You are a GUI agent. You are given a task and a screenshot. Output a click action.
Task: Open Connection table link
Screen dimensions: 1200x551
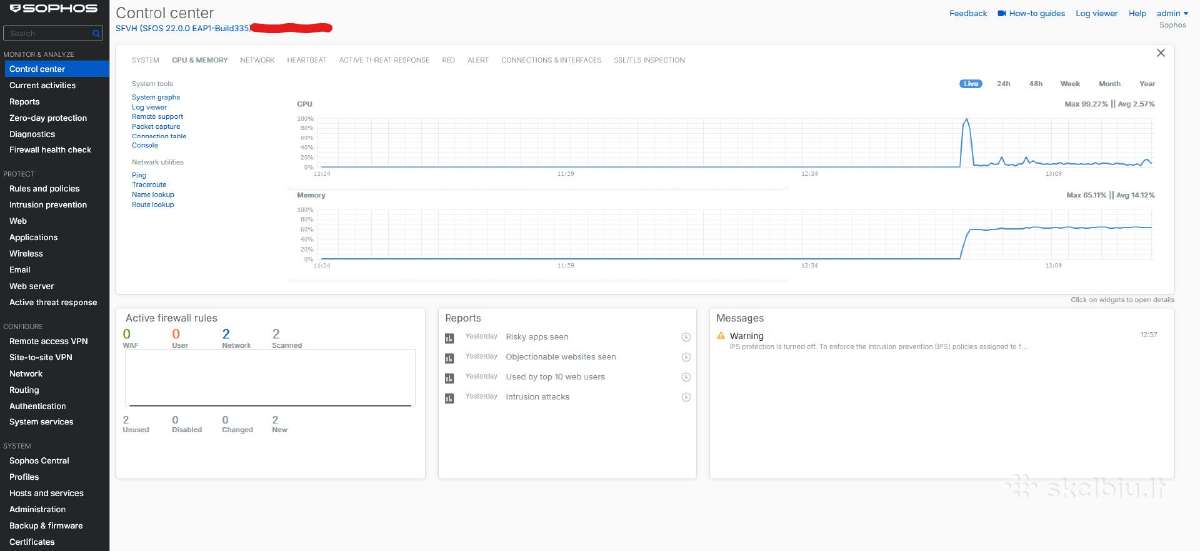159,136
